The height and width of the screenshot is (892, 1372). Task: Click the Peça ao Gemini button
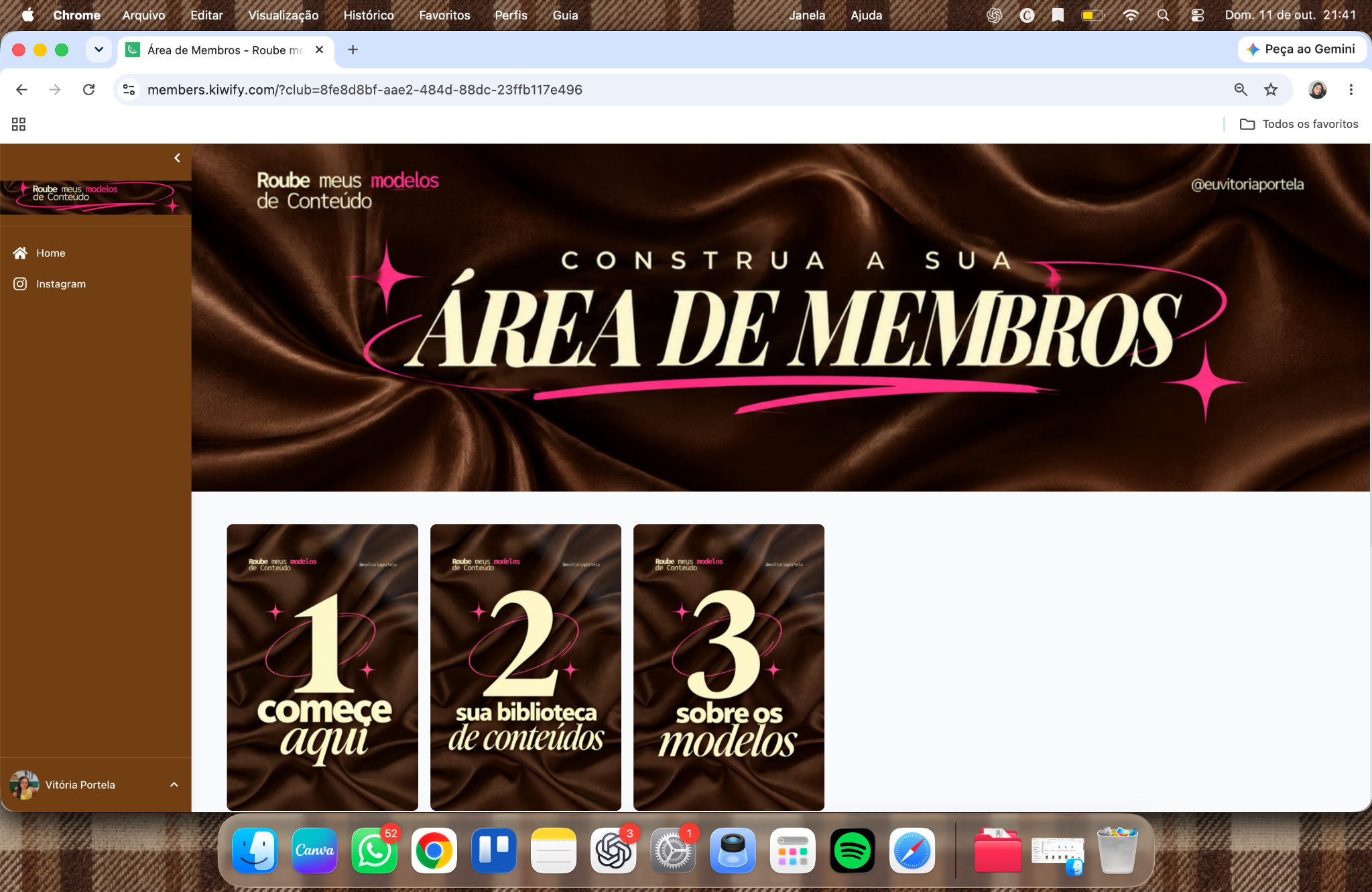click(1302, 50)
